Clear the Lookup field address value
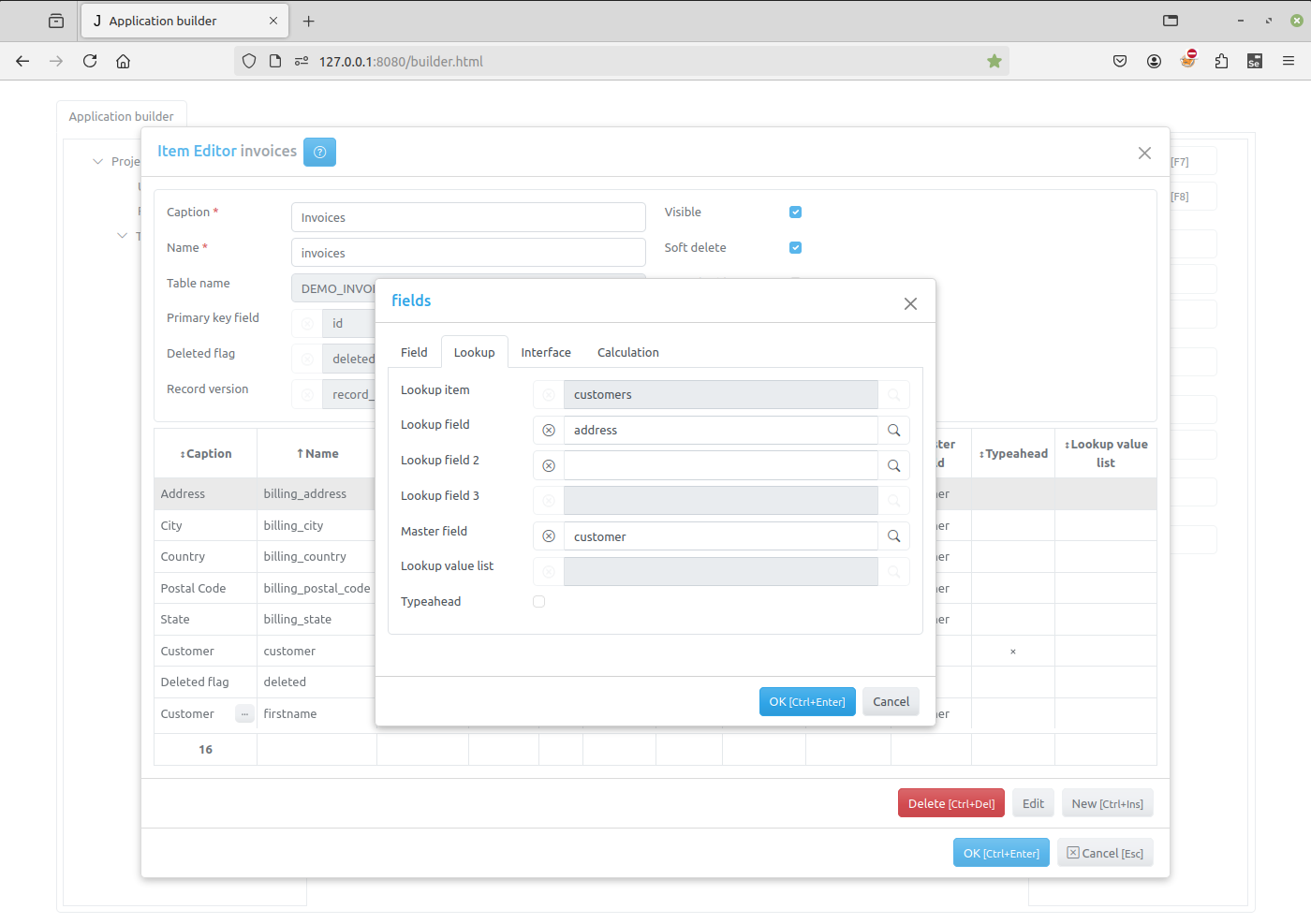1311x924 pixels. (549, 431)
